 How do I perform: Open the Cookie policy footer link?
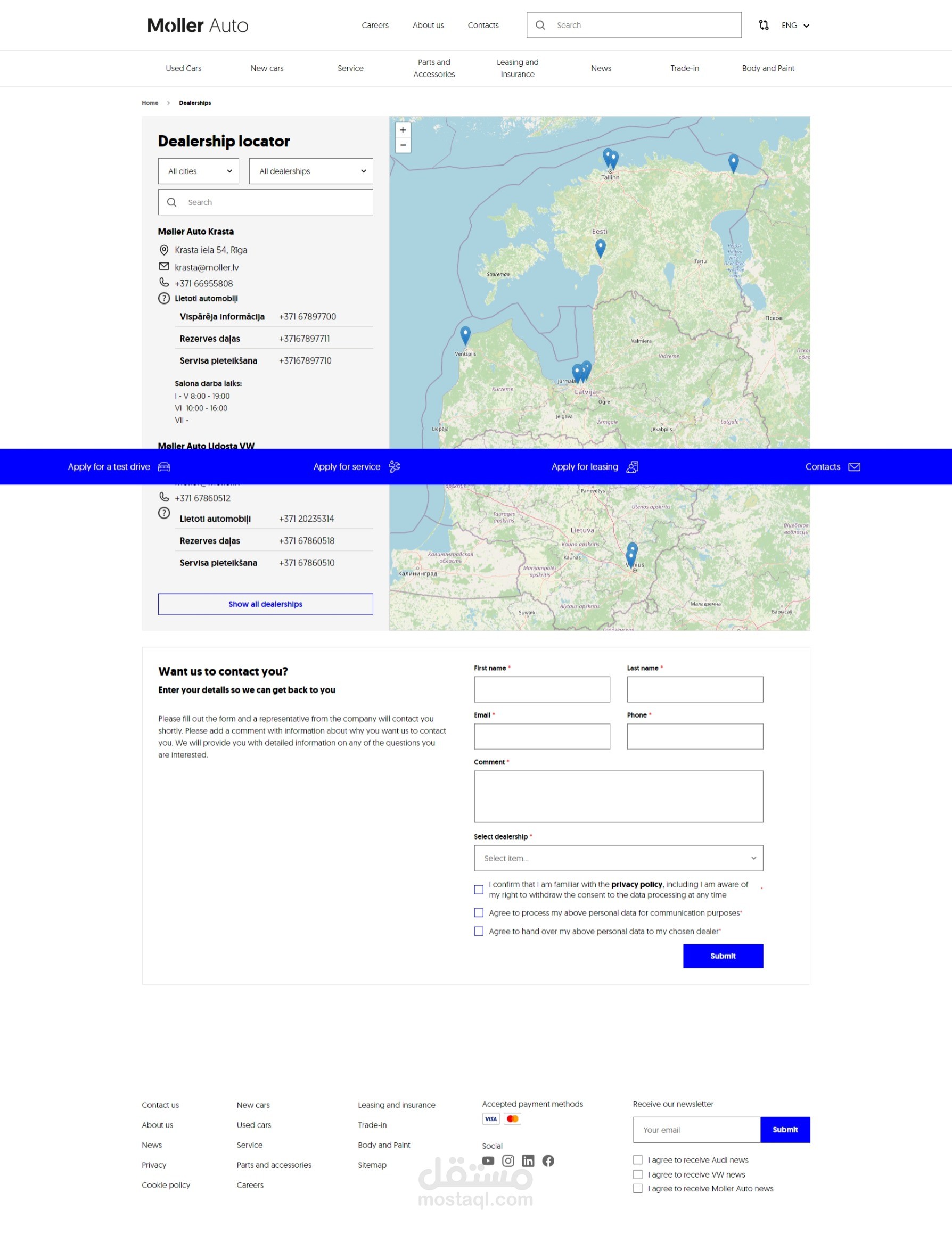[166, 1186]
